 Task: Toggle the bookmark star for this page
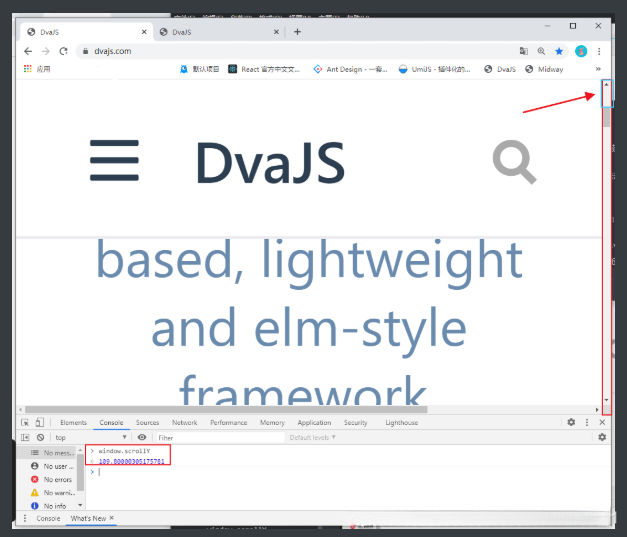[x=559, y=51]
